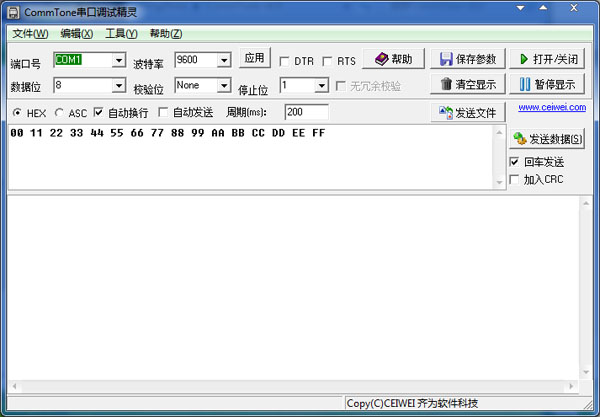Toggle the 自动换行 checkbox
Screen dimensions: 600x417
tap(98, 112)
